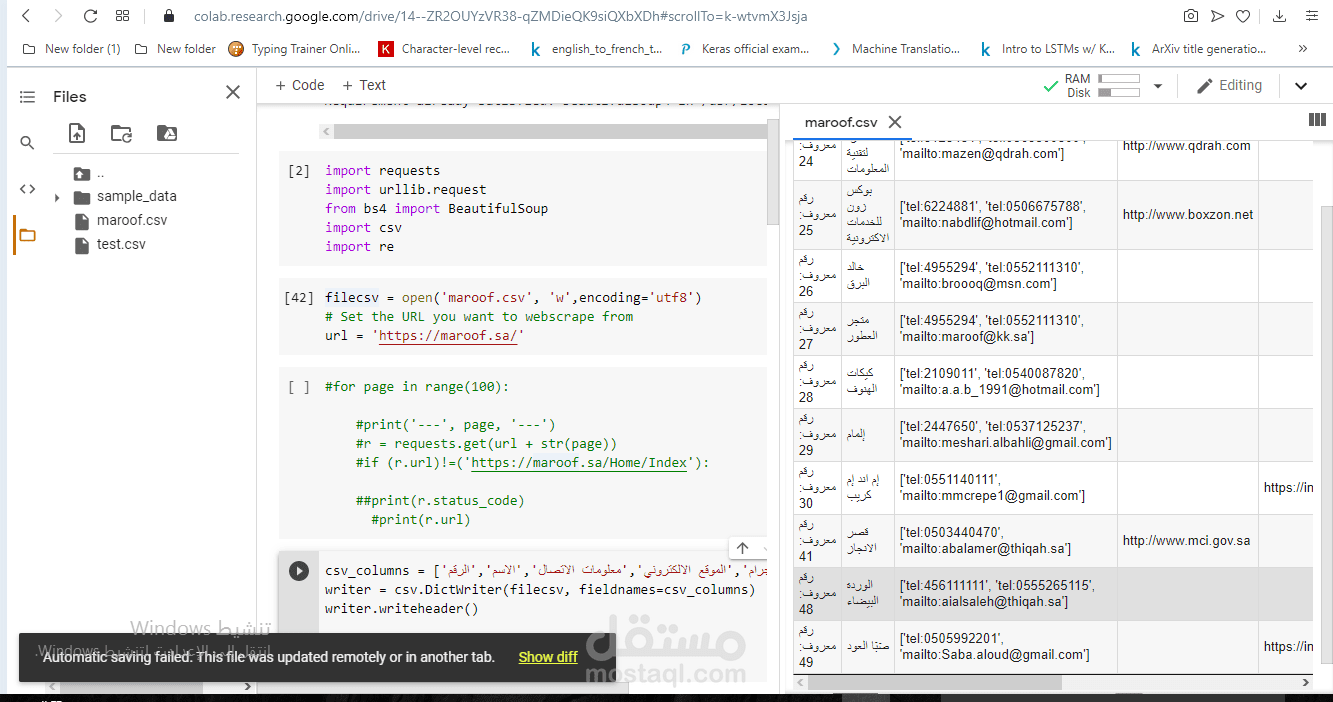Refresh the file browser listing
Image resolution: width=1333 pixels, height=702 pixels.
coord(121,133)
